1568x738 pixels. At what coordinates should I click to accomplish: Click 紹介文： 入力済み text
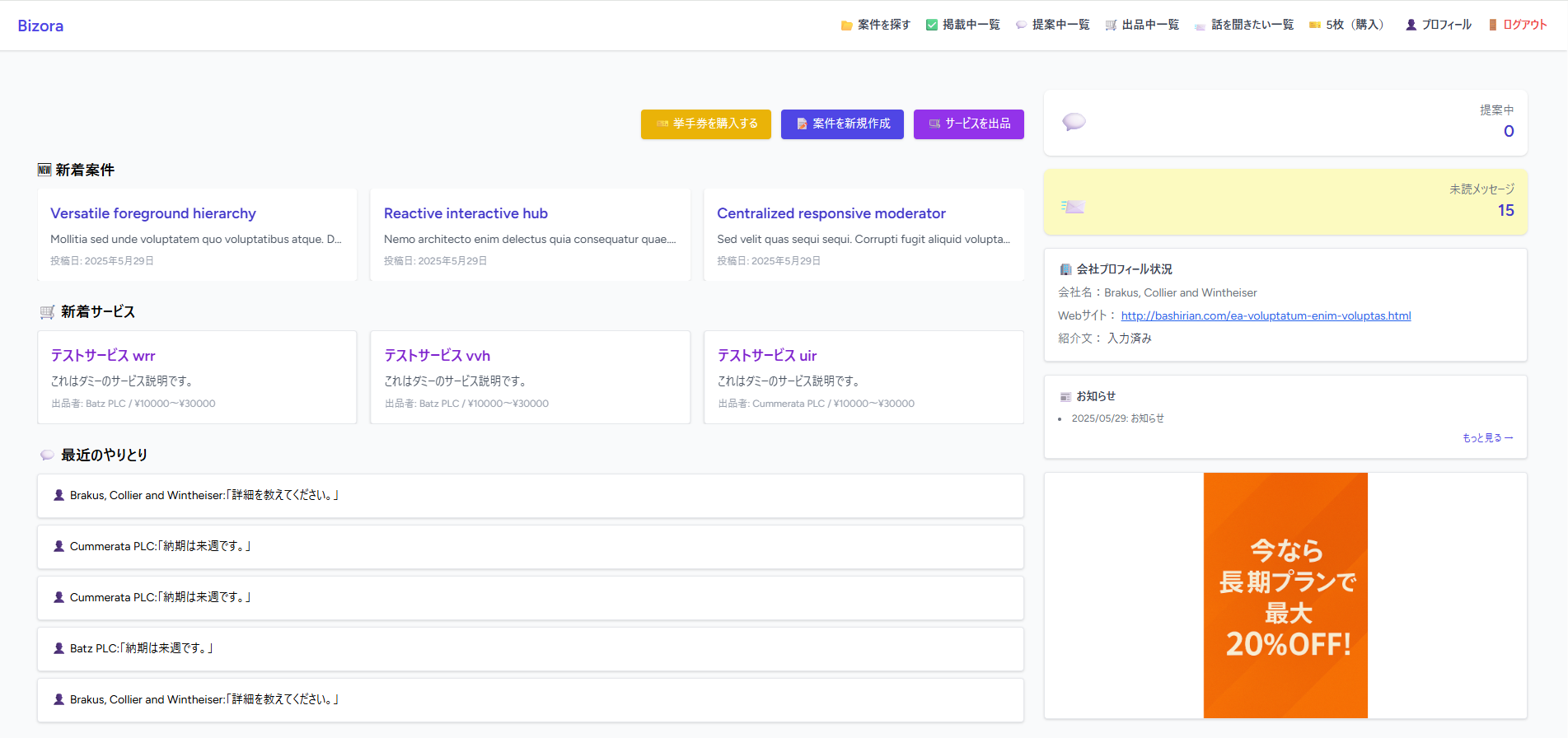click(1105, 339)
